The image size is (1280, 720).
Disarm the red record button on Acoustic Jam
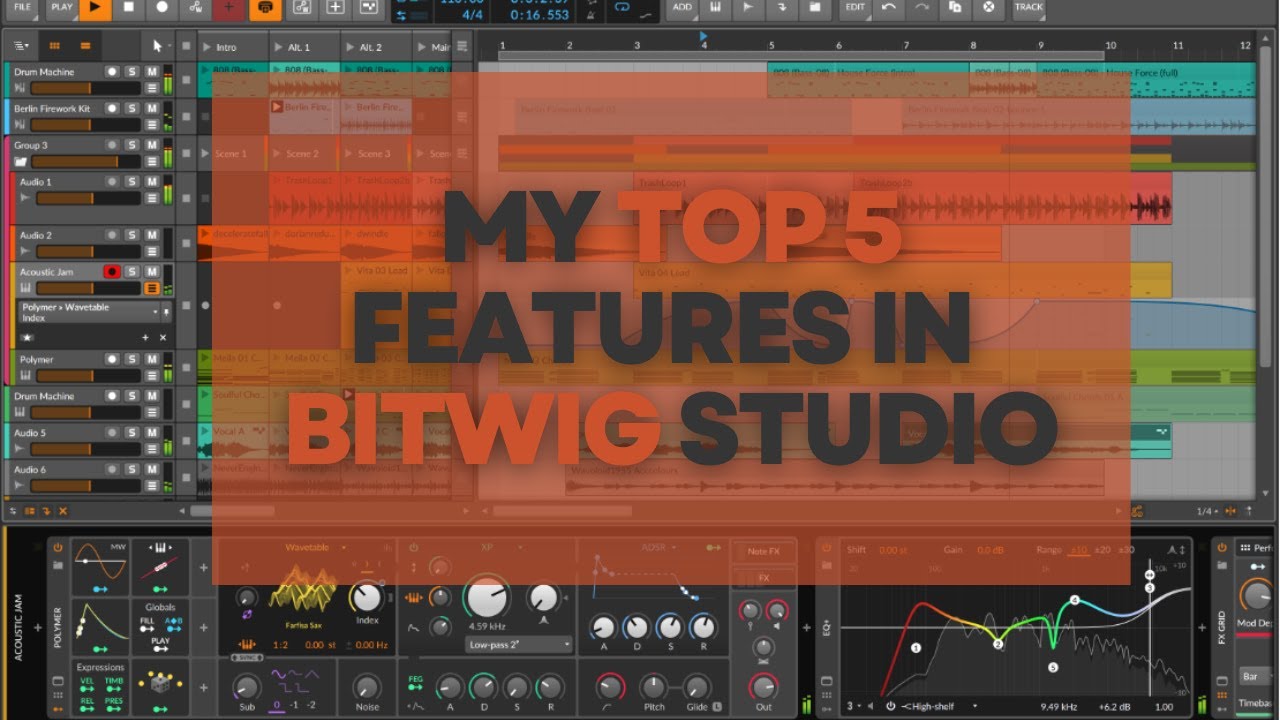pyautogui.click(x=112, y=272)
